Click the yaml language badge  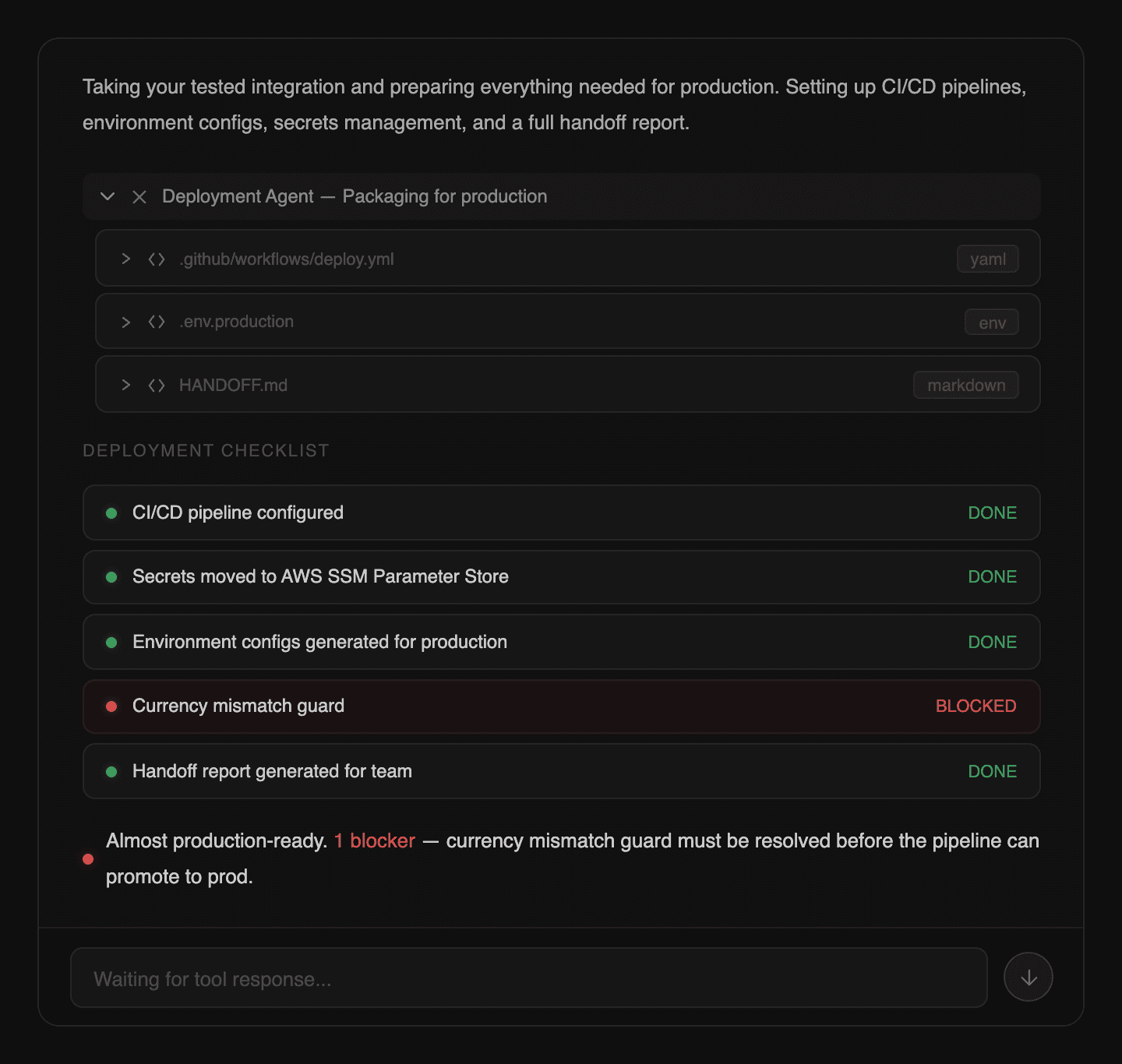[987, 259]
